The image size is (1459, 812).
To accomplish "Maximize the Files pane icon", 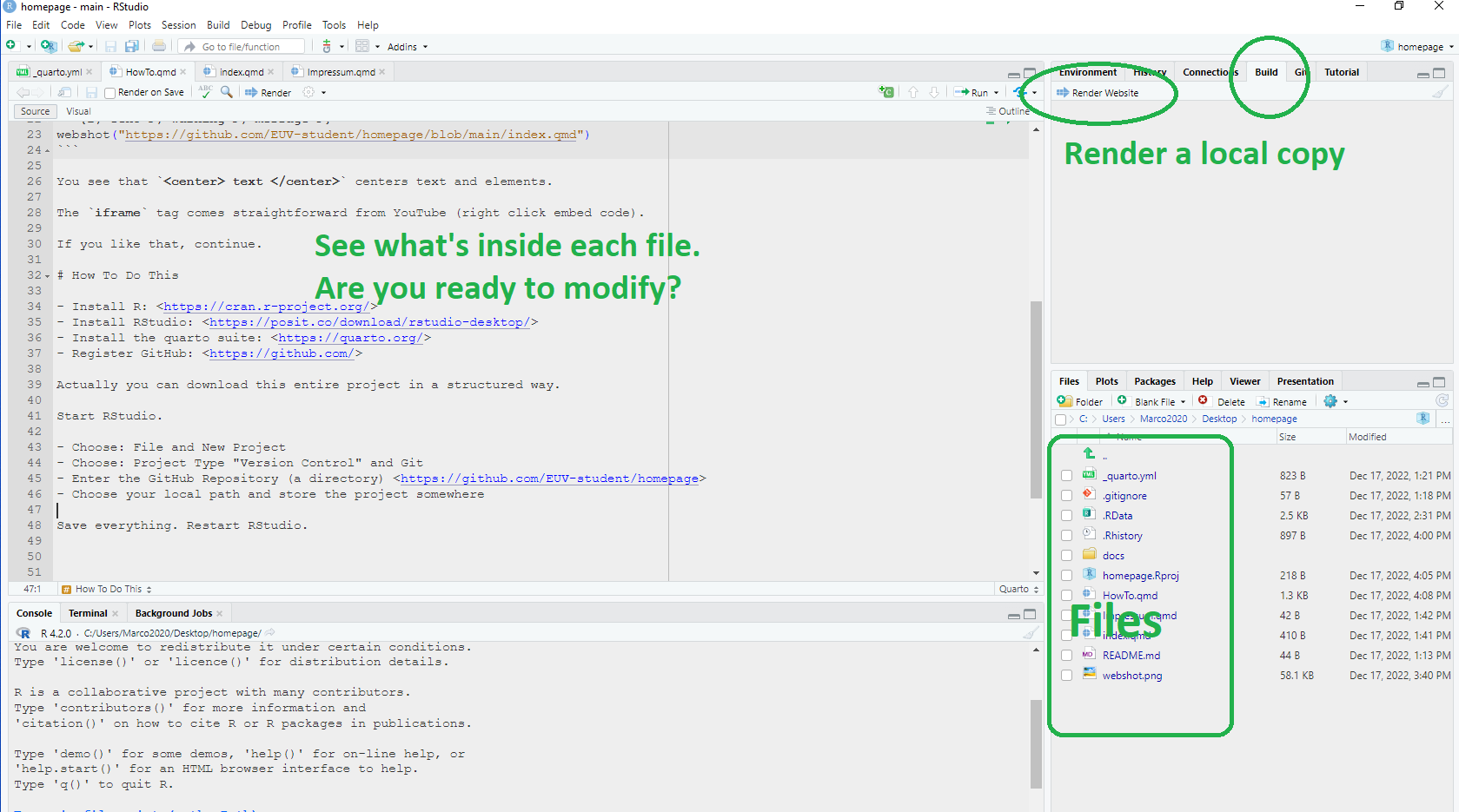I will [x=1439, y=382].
